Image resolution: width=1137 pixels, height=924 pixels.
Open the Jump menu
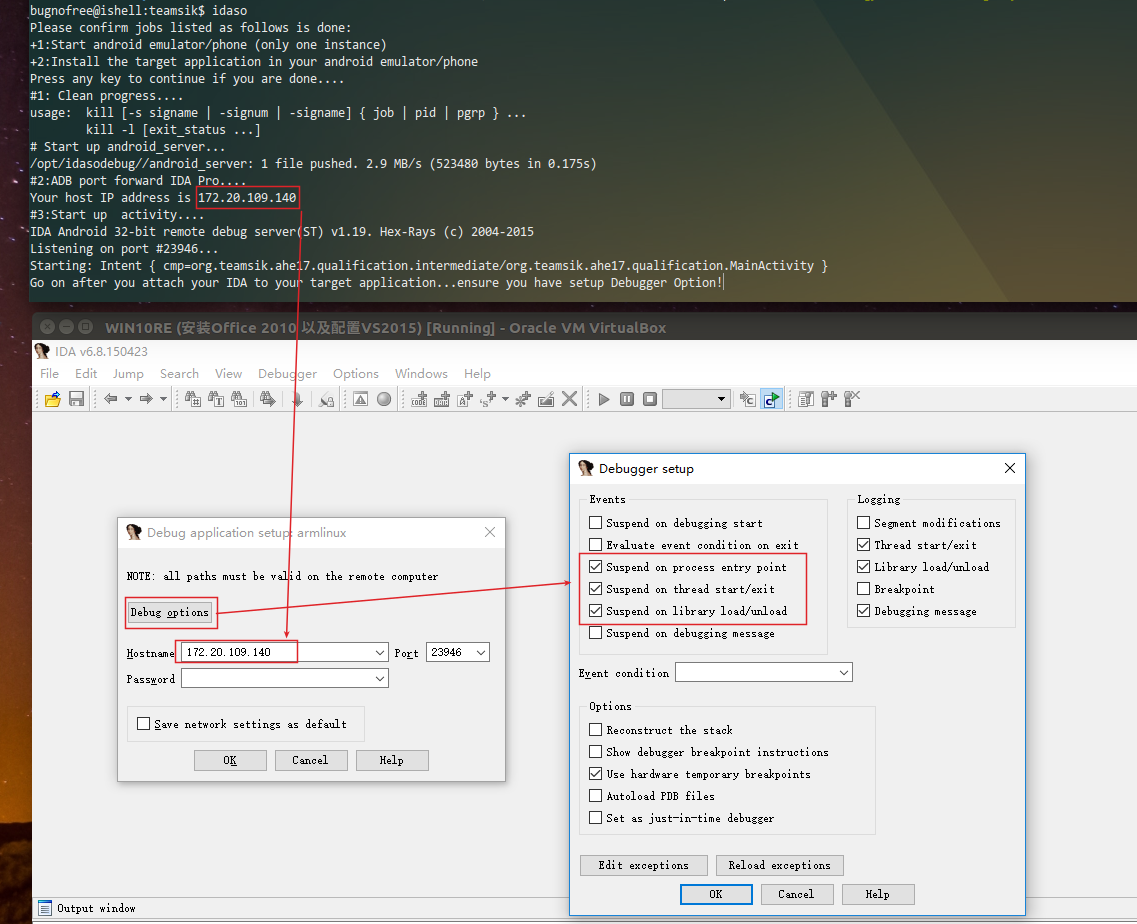tap(128, 374)
